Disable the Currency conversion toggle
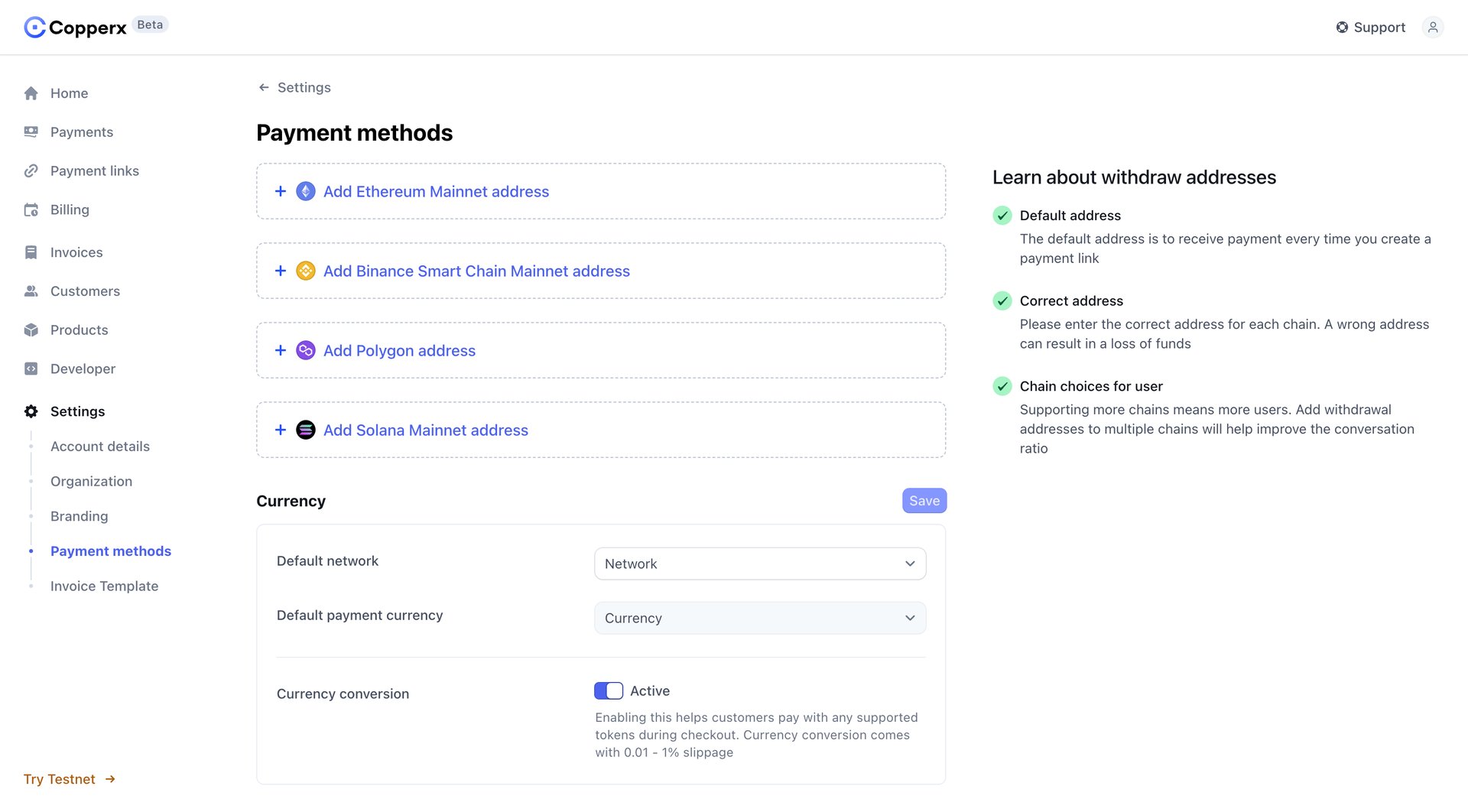This screenshot has height=812, width=1468. [x=609, y=690]
